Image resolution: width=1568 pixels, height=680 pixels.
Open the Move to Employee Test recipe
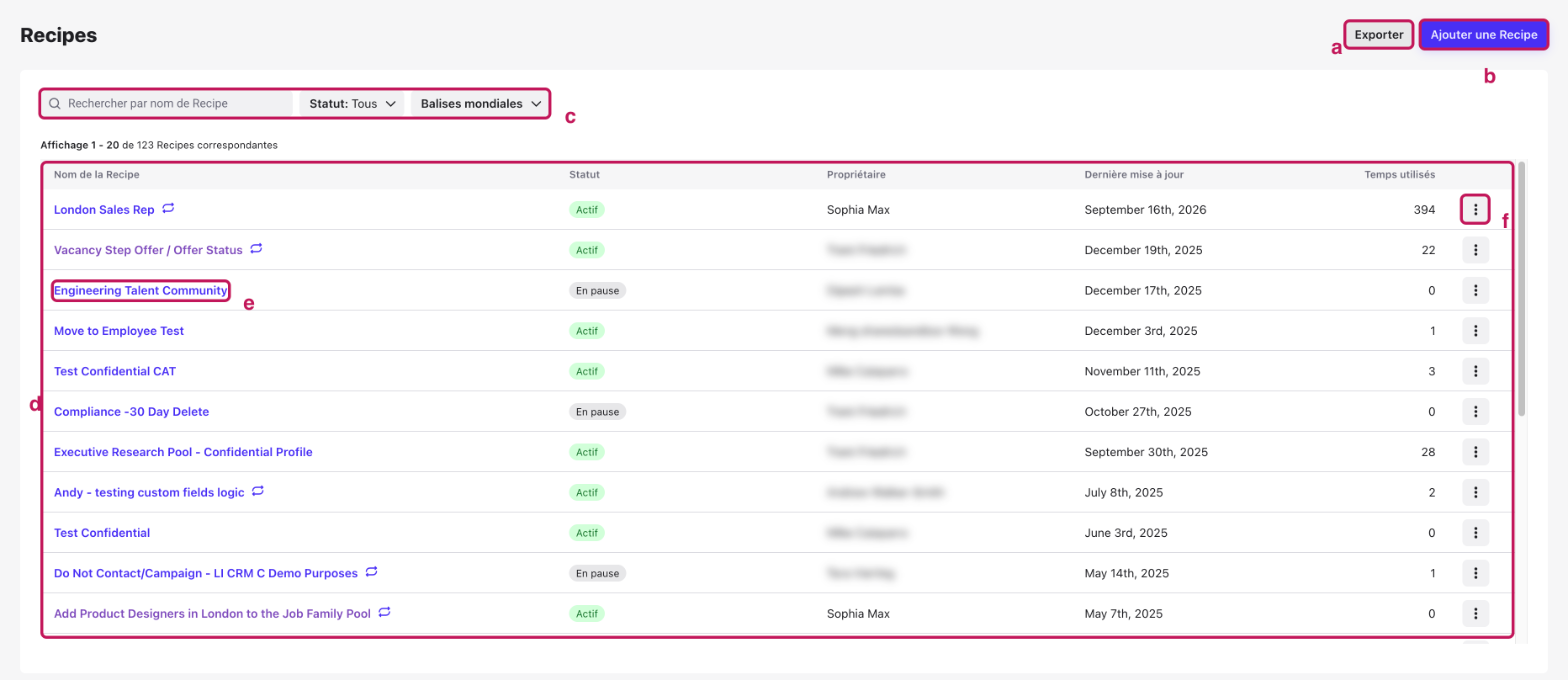click(x=119, y=331)
